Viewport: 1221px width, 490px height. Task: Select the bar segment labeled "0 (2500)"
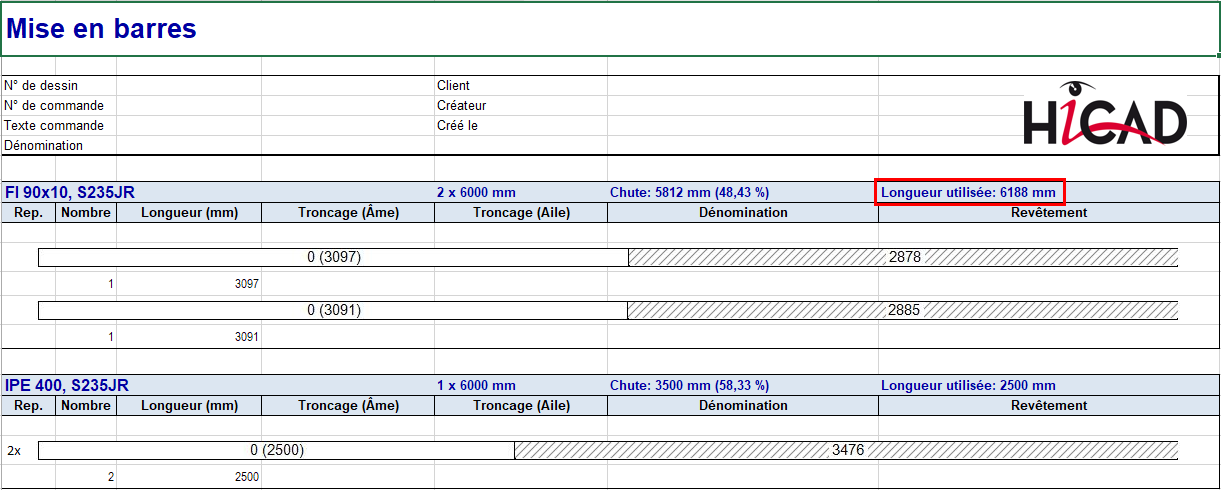pyautogui.click(x=276, y=450)
